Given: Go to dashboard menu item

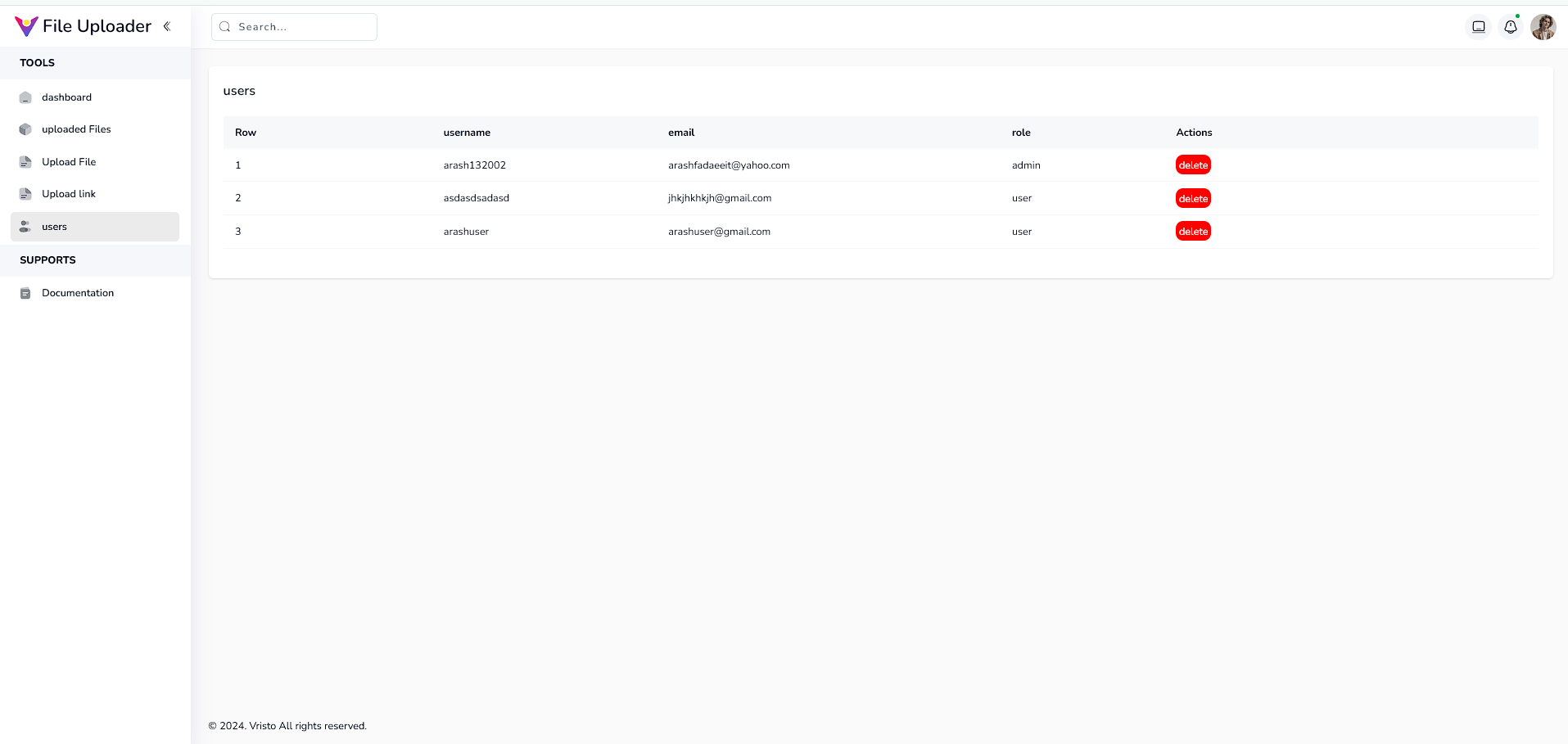Looking at the screenshot, I should coord(95,97).
